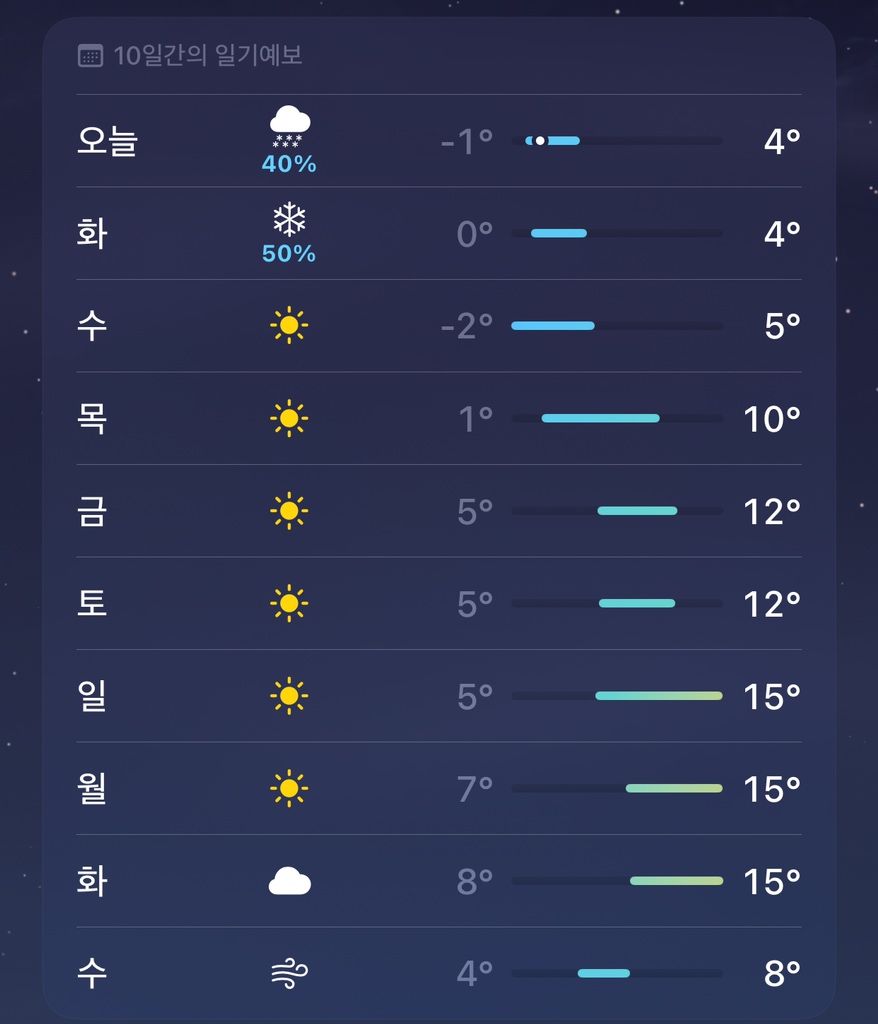This screenshot has height=1024, width=878.
Task: Open the 오늘 forecast row label
Action: (107, 142)
